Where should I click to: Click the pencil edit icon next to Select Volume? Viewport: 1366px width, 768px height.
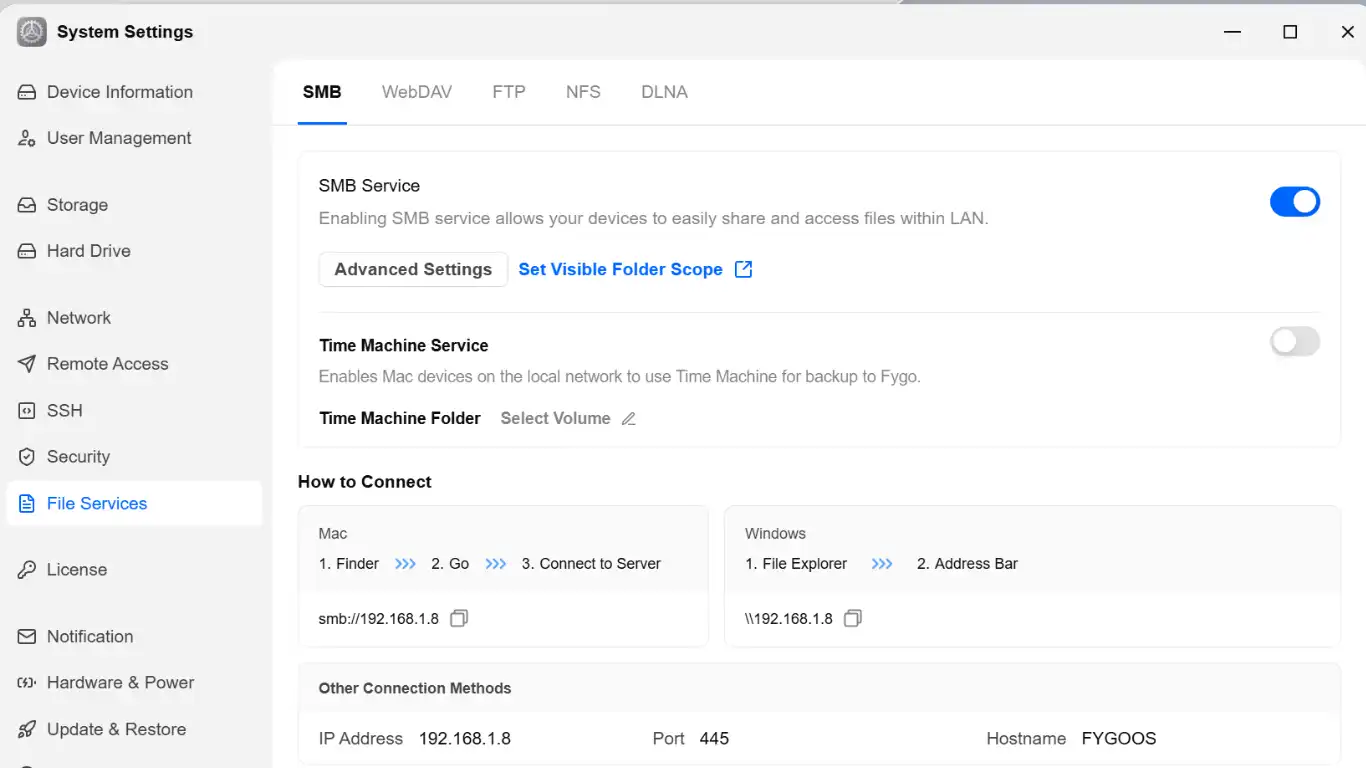(629, 419)
